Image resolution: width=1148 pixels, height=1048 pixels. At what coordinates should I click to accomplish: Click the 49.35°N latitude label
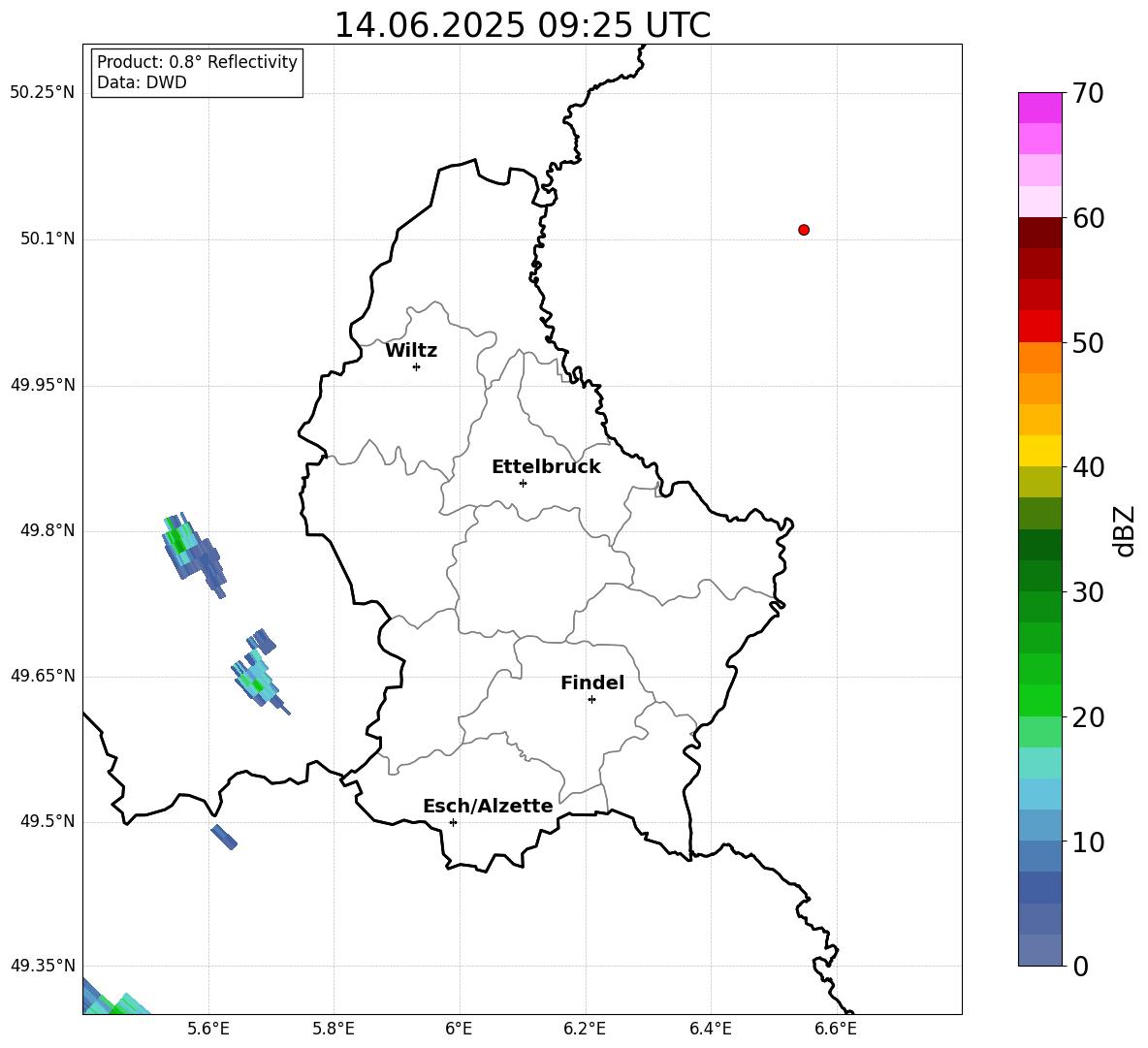[43, 966]
